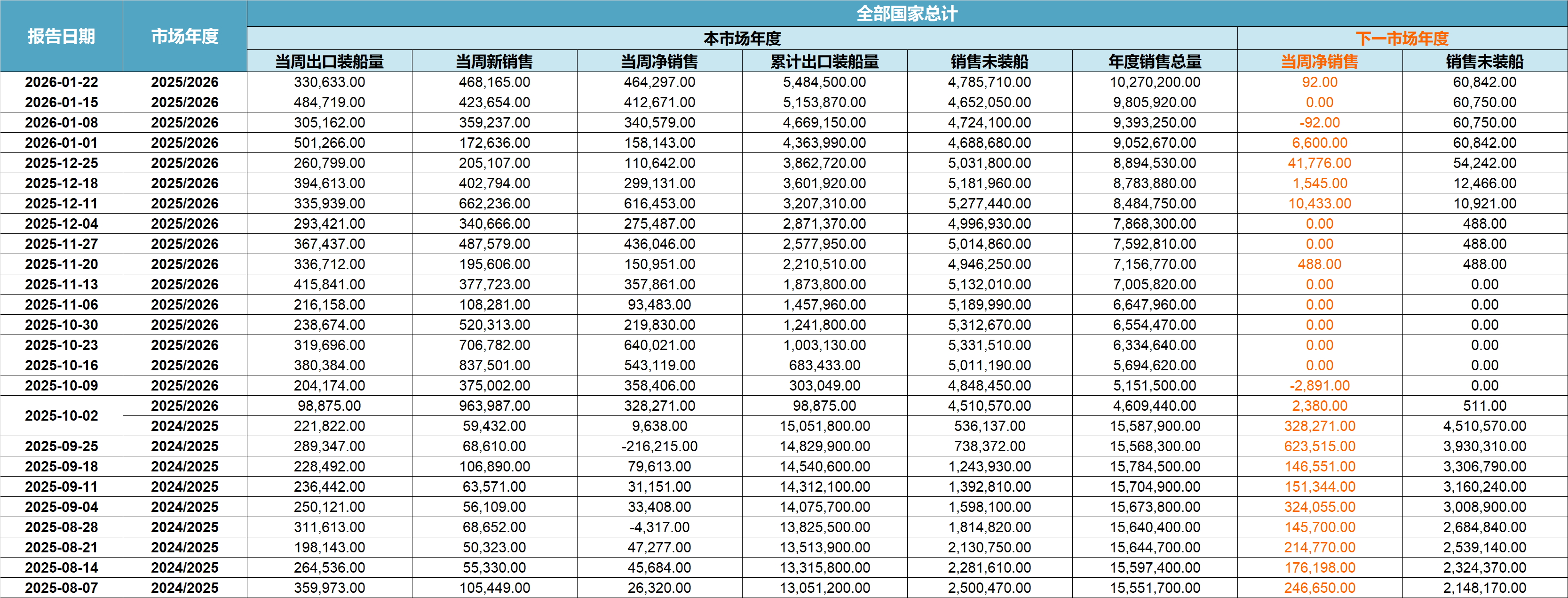Click the 15,051,800.00 cumulative shipment cell
Viewport: 1568px width, 598px height.
click(824, 426)
